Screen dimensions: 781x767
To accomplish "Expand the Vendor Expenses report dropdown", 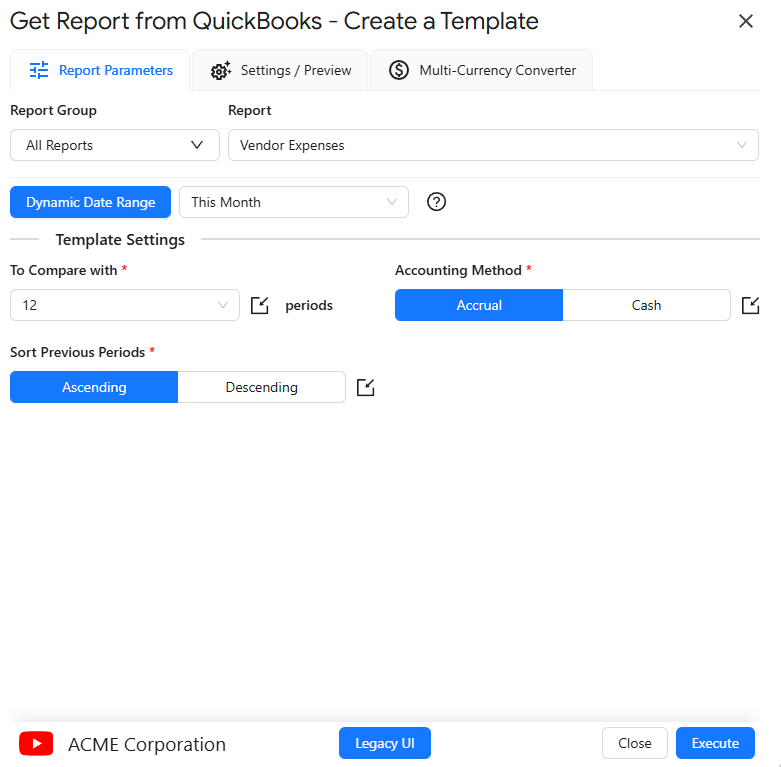I will [493, 145].
